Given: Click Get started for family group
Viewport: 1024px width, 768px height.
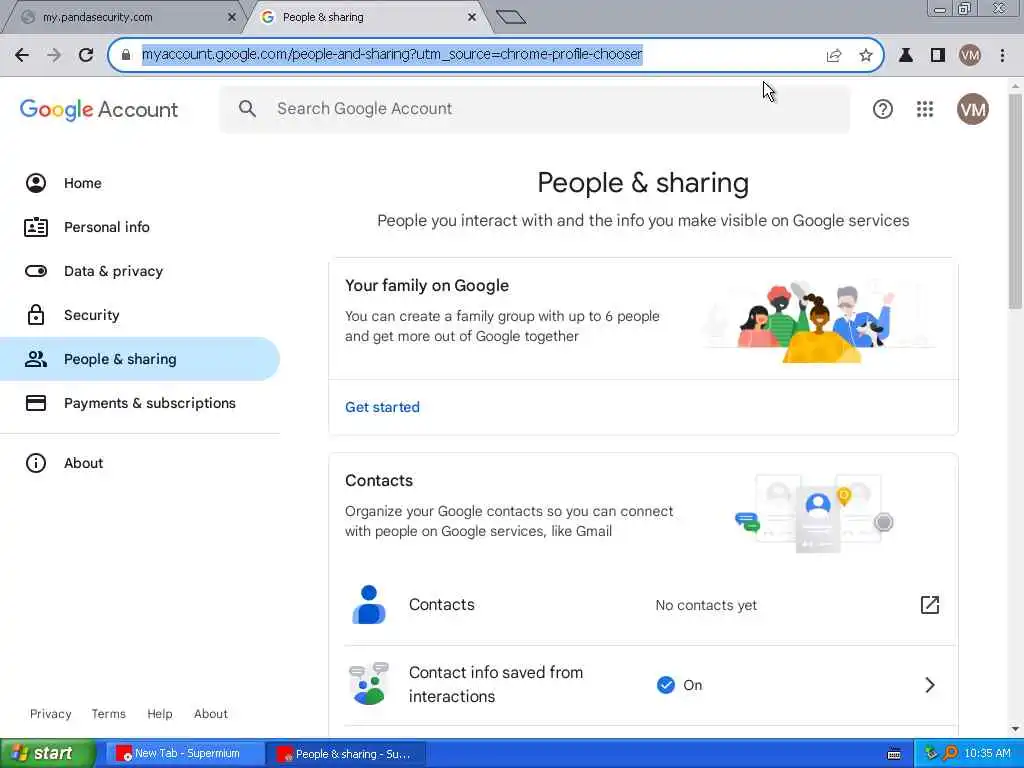Looking at the screenshot, I should (x=382, y=407).
